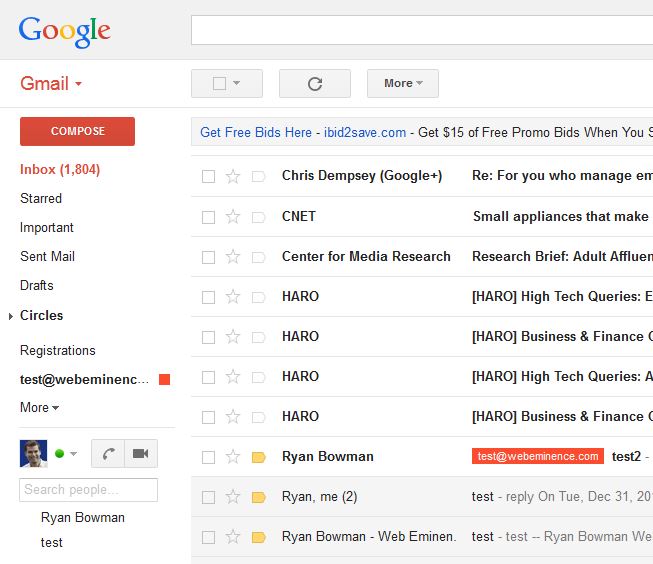Expand the Circles label group

[11, 317]
